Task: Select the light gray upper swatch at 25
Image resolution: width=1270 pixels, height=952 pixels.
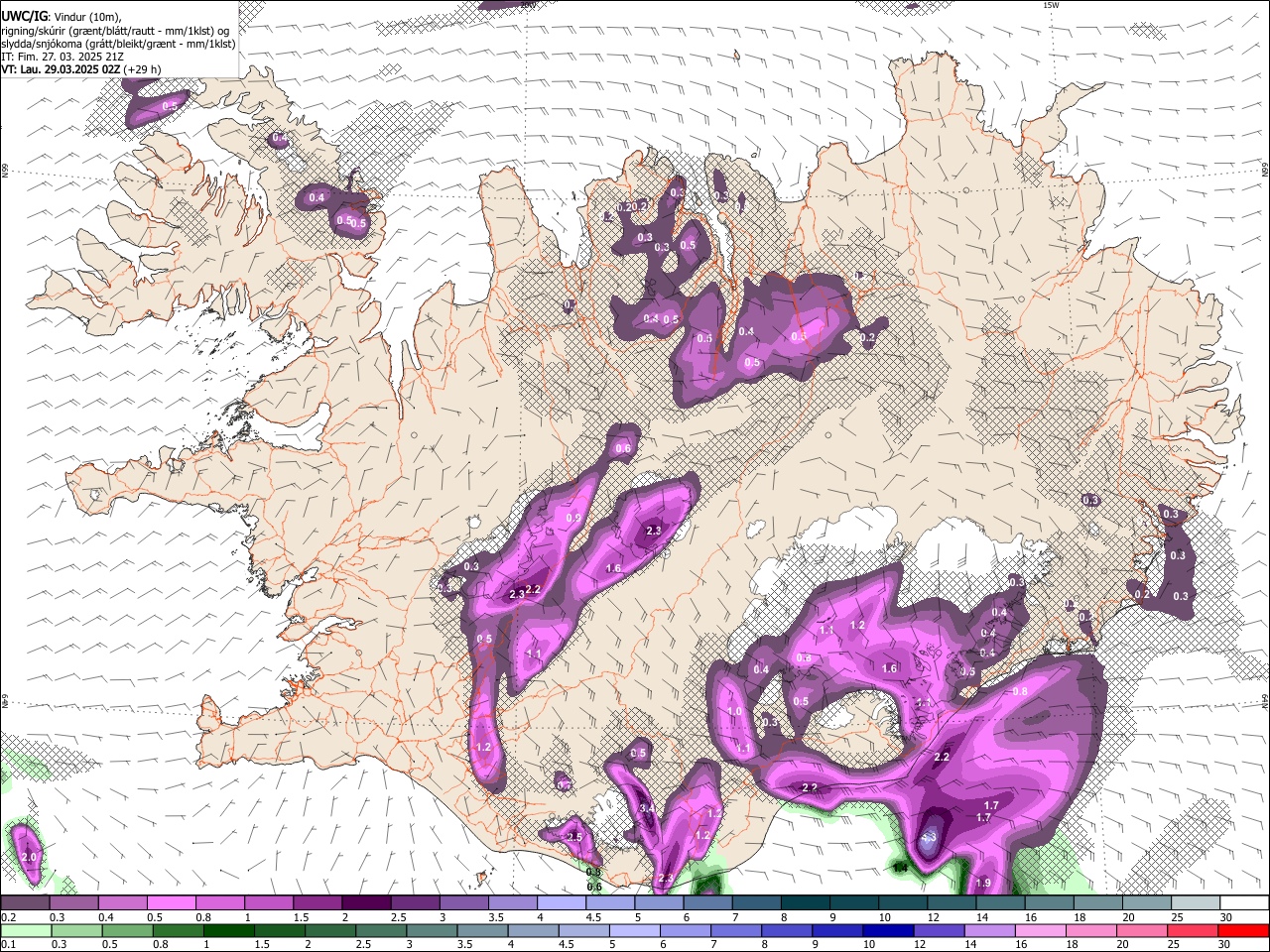Action: click(1195, 903)
